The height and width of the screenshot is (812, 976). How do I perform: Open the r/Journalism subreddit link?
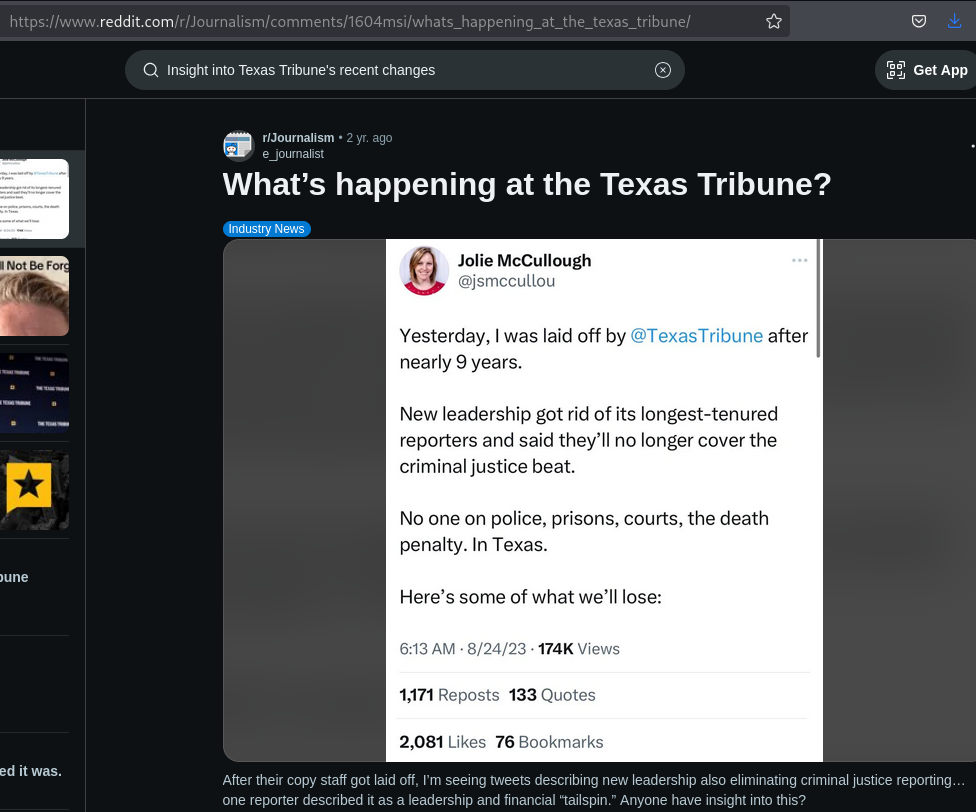(x=298, y=138)
